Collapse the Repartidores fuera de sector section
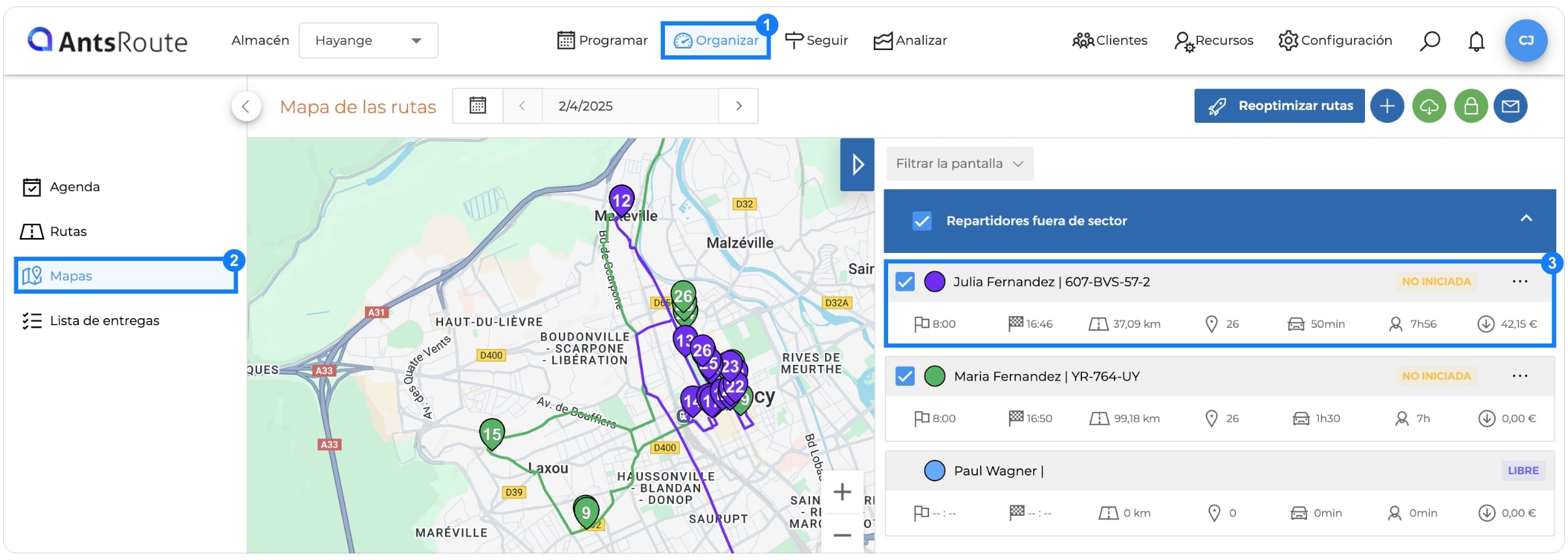 (x=1526, y=219)
